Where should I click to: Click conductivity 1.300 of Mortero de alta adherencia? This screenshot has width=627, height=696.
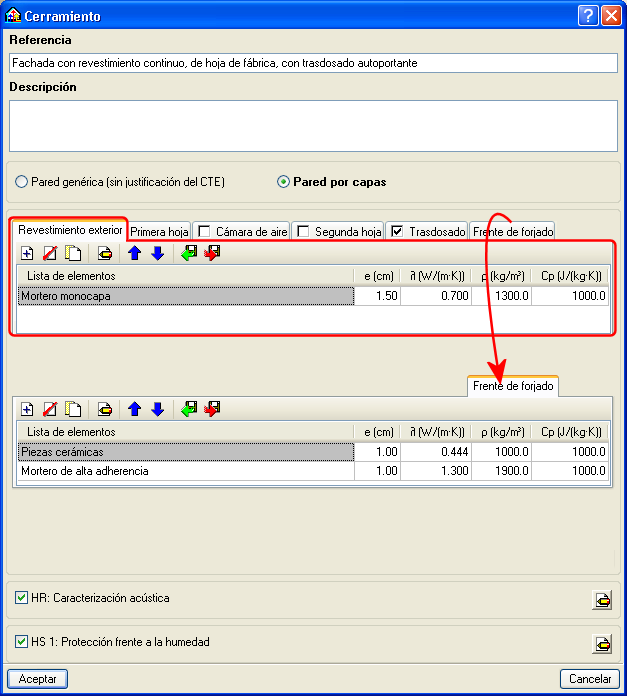coord(436,471)
